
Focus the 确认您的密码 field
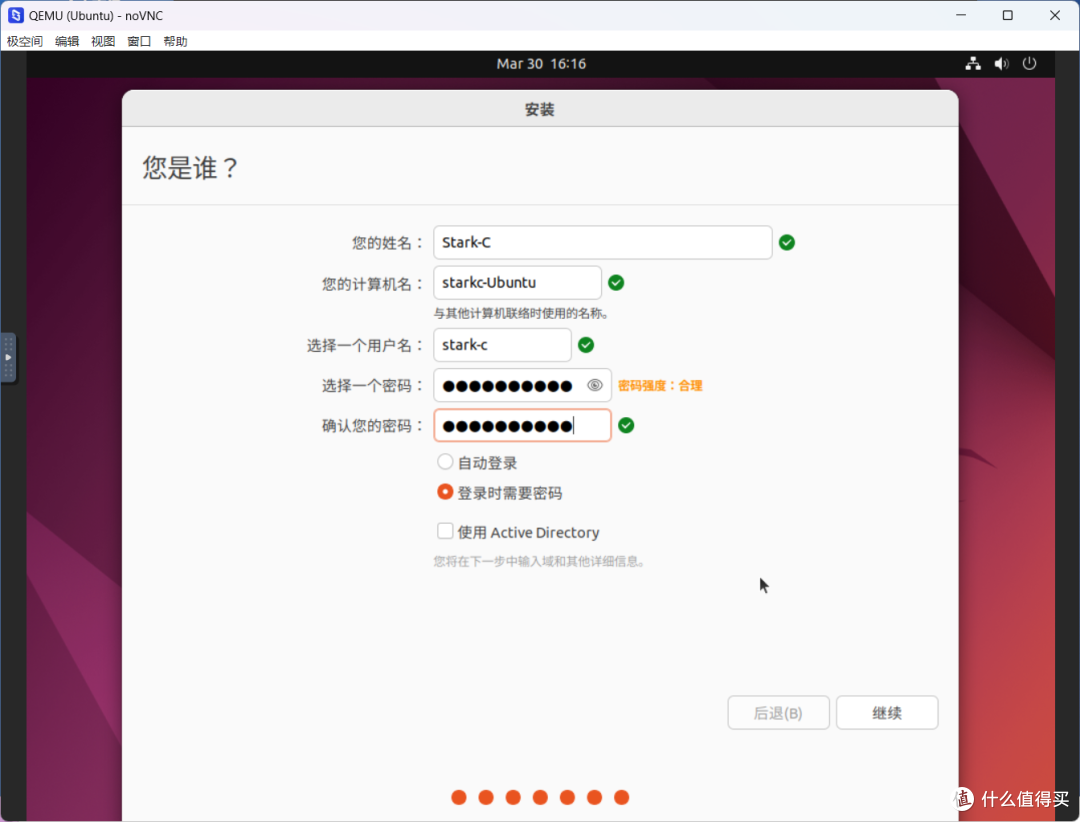(522, 425)
